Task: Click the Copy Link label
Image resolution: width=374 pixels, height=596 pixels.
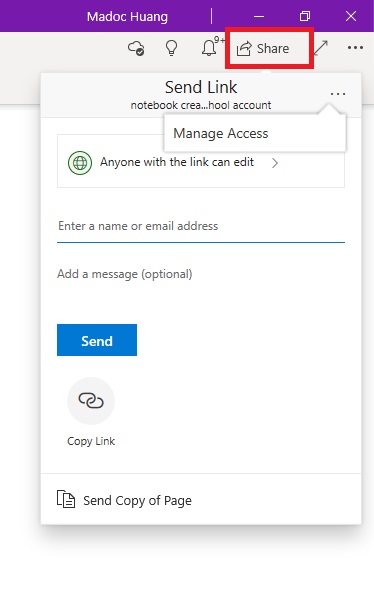Action: click(x=91, y=441)
